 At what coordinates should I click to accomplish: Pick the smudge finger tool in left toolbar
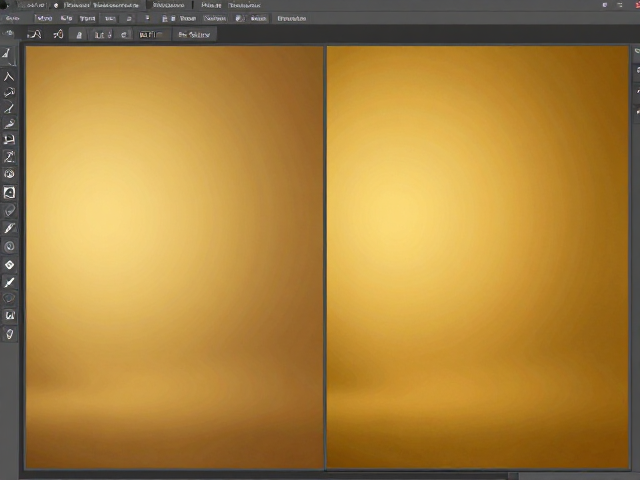pos(9,124)
